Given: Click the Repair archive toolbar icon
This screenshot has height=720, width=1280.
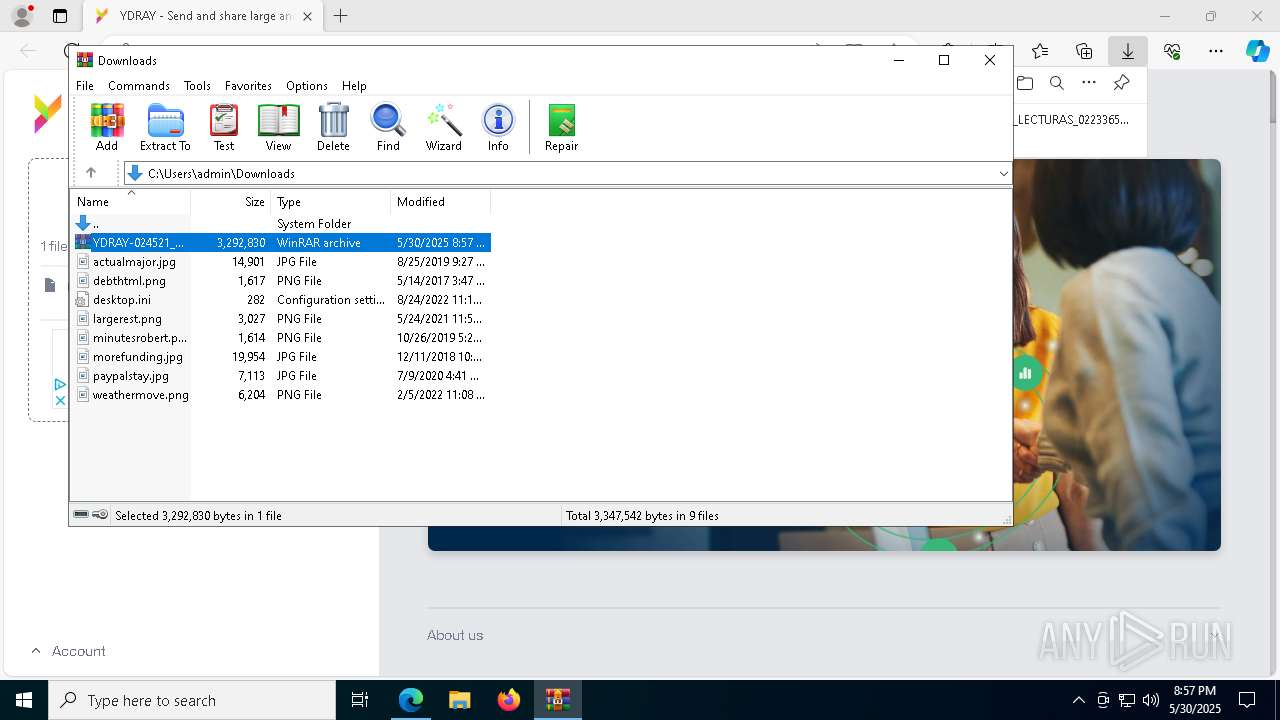Looking at the screenshot, I should 561,127.
